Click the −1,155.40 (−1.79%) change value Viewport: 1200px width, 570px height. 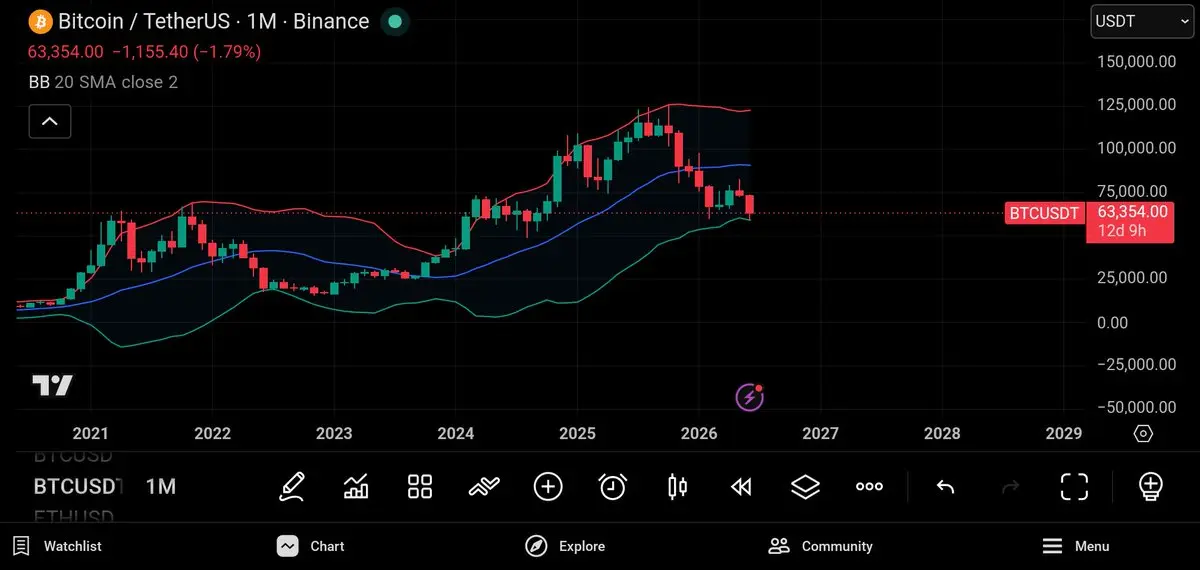tap(186, 52)
